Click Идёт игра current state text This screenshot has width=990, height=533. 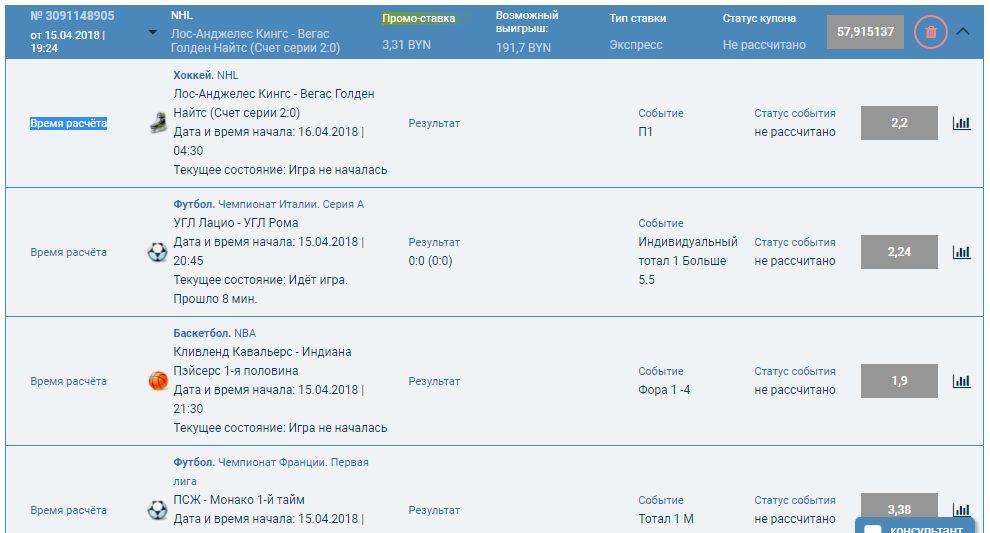point(318,280)
